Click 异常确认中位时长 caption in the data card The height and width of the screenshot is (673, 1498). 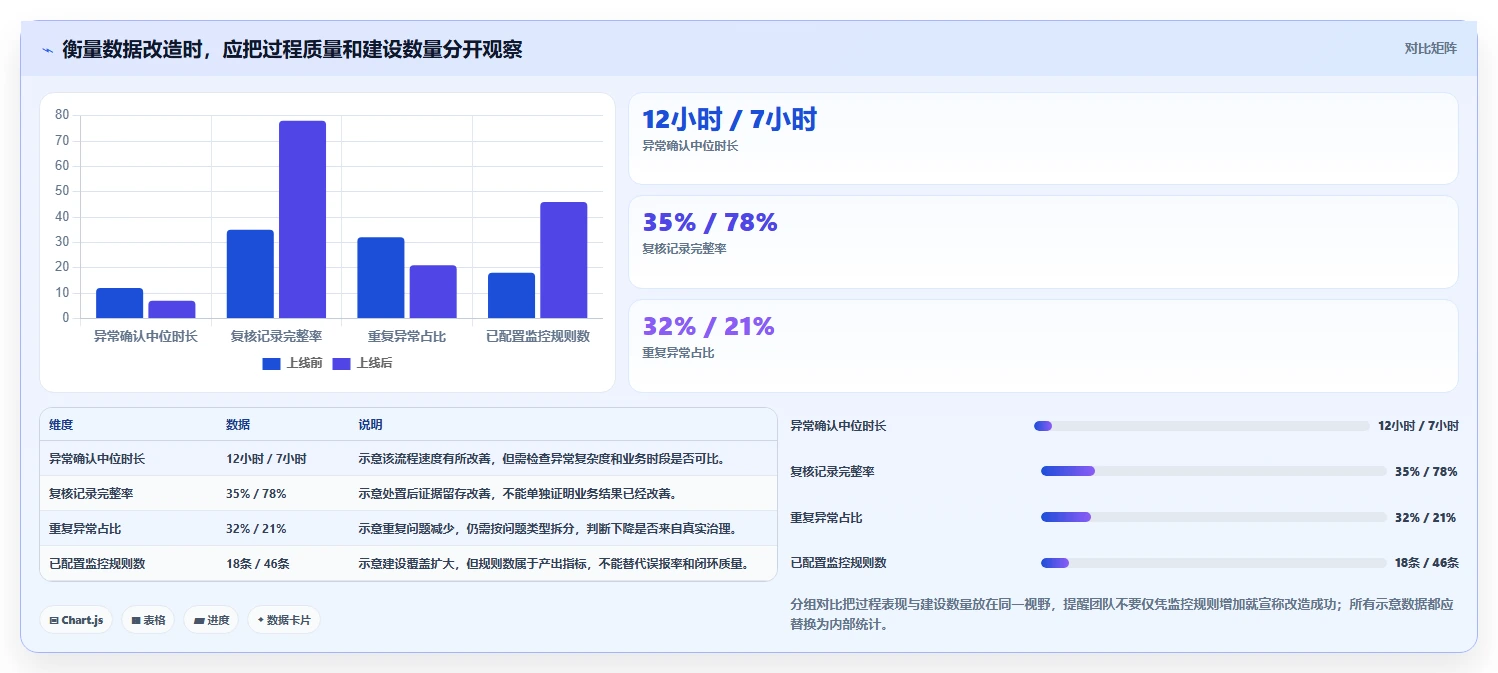pyautogui.click(x=690, y=146)
